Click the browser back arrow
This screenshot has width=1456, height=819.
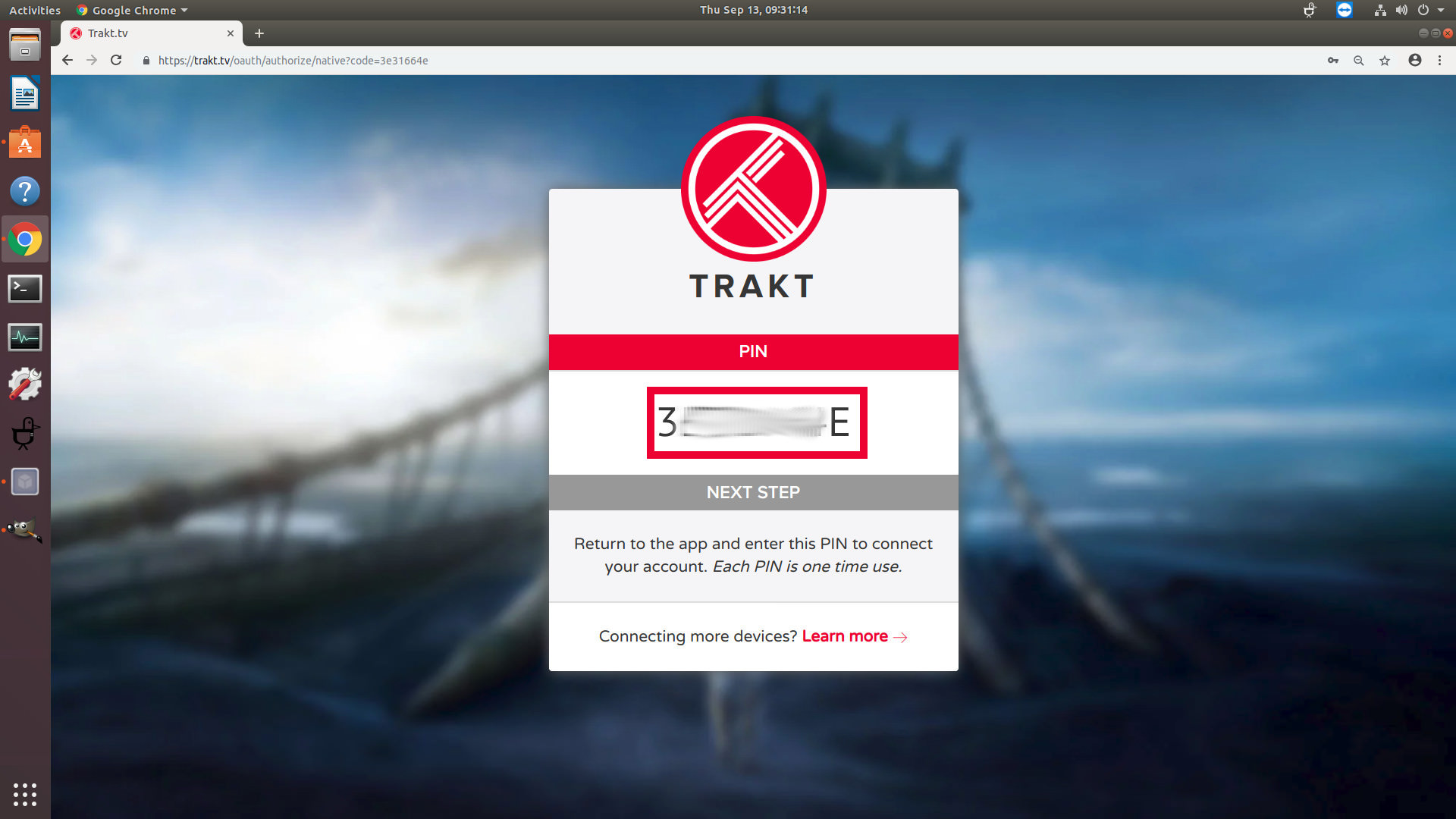(67, 61)
